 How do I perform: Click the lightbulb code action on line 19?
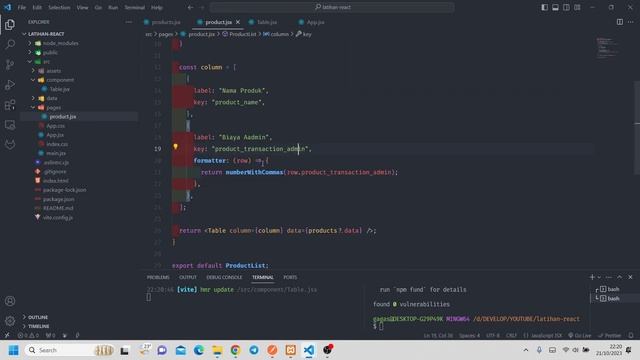(x=176, y=147)
